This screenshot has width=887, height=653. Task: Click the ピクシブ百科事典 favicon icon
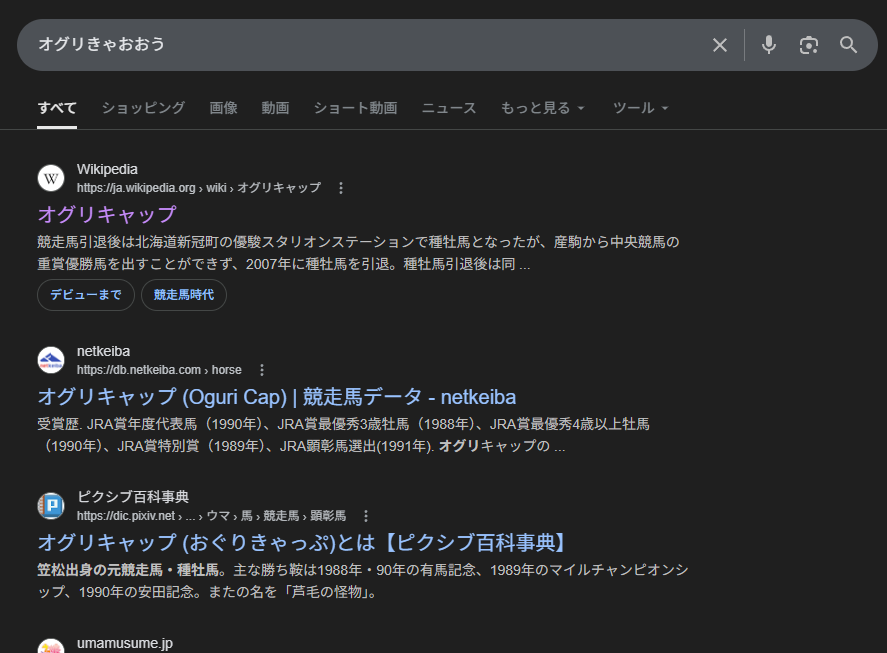click(51, 506)
